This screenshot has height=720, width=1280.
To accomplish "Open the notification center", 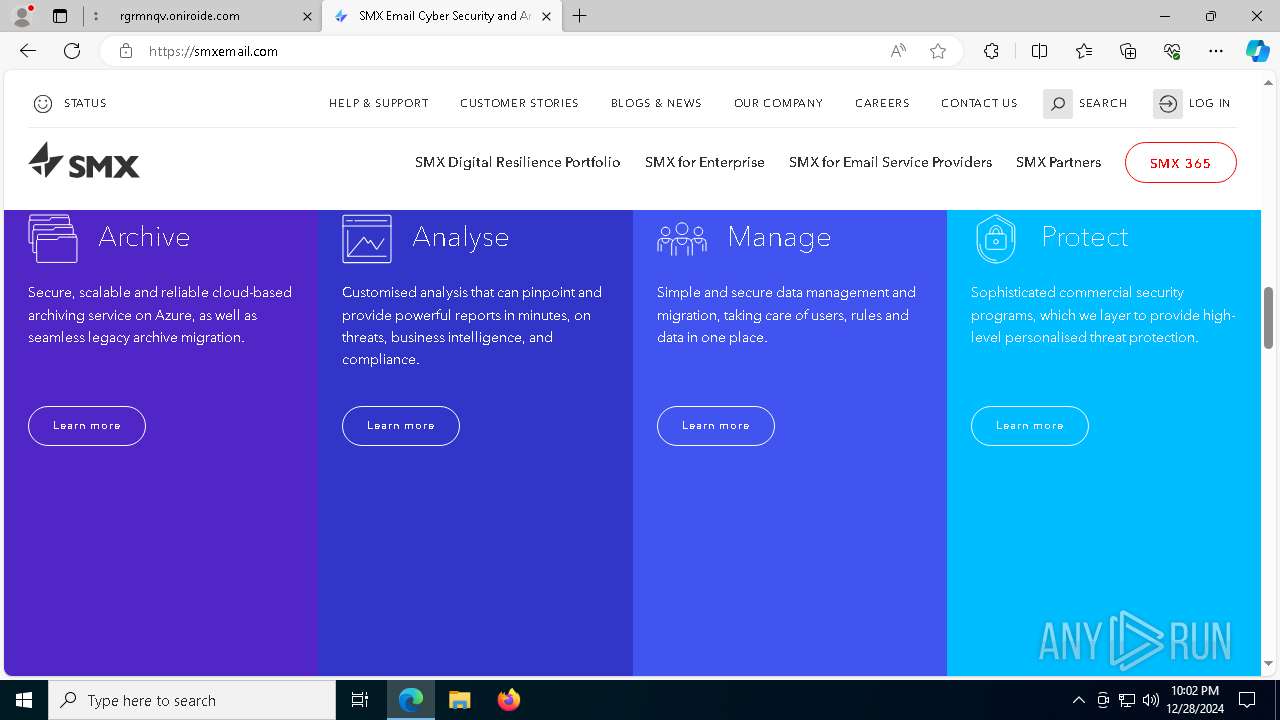I will point(1247,700).
